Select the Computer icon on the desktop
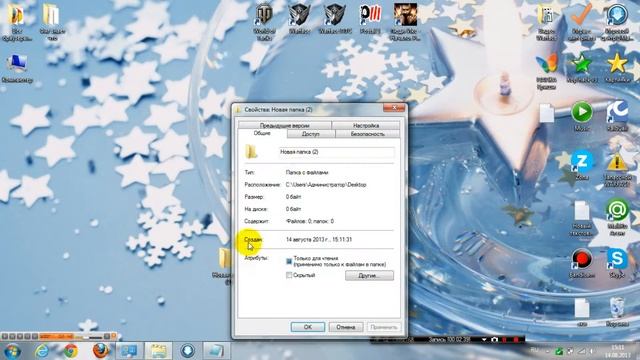 pyautogui.click(x=16, y=69)
